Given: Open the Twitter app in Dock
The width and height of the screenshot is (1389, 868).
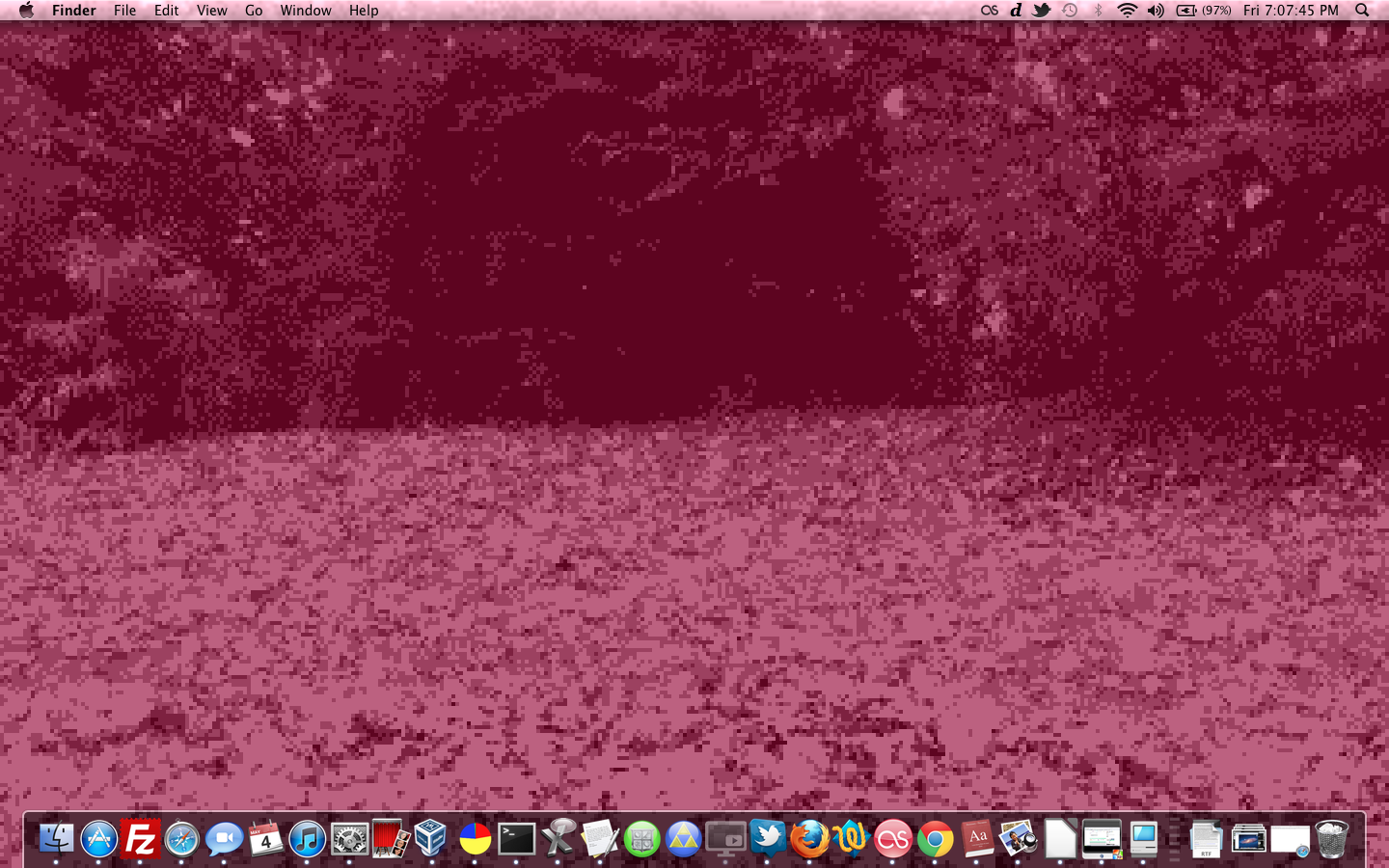Looking at the screenshot, I should (x=768, y=837).
